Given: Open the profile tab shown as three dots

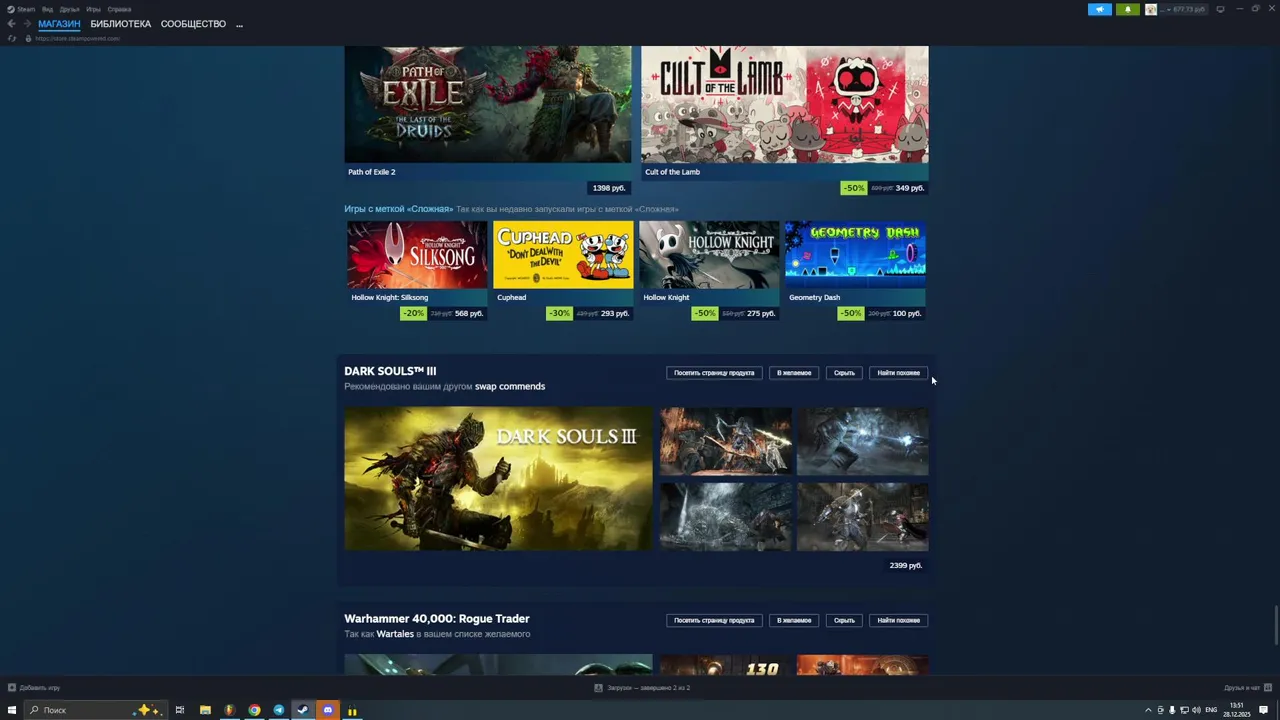Looking at the screenshot, I should click(x=239, y=24).
